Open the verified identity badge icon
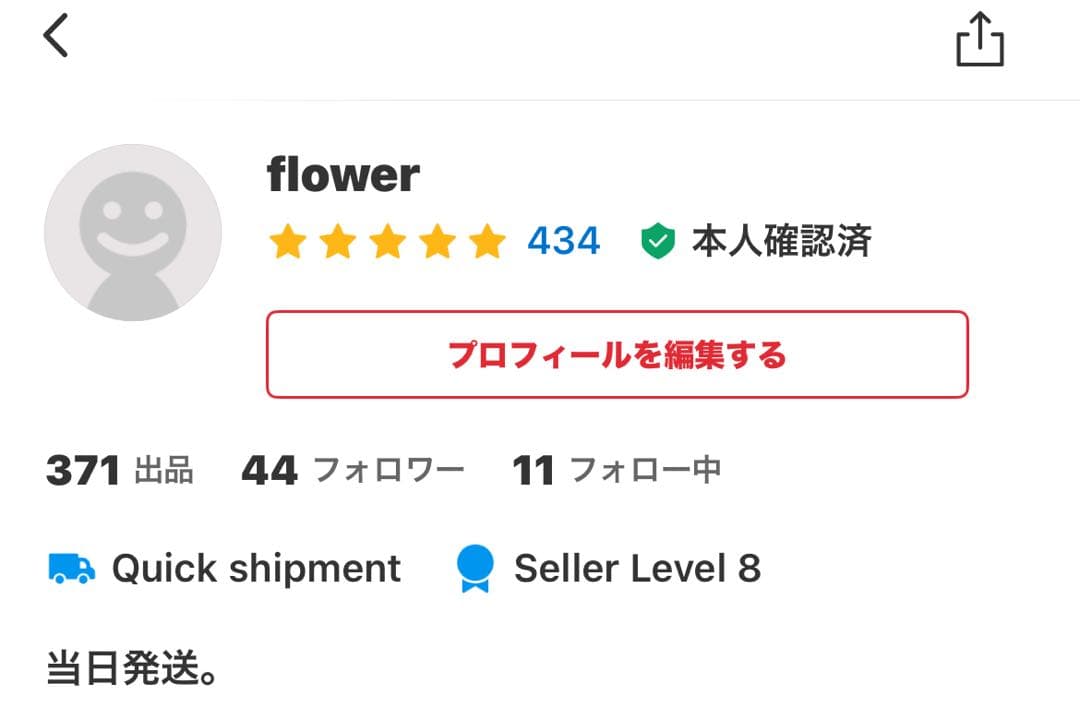Screen dimensions: 1080x708 coord(657,239)
